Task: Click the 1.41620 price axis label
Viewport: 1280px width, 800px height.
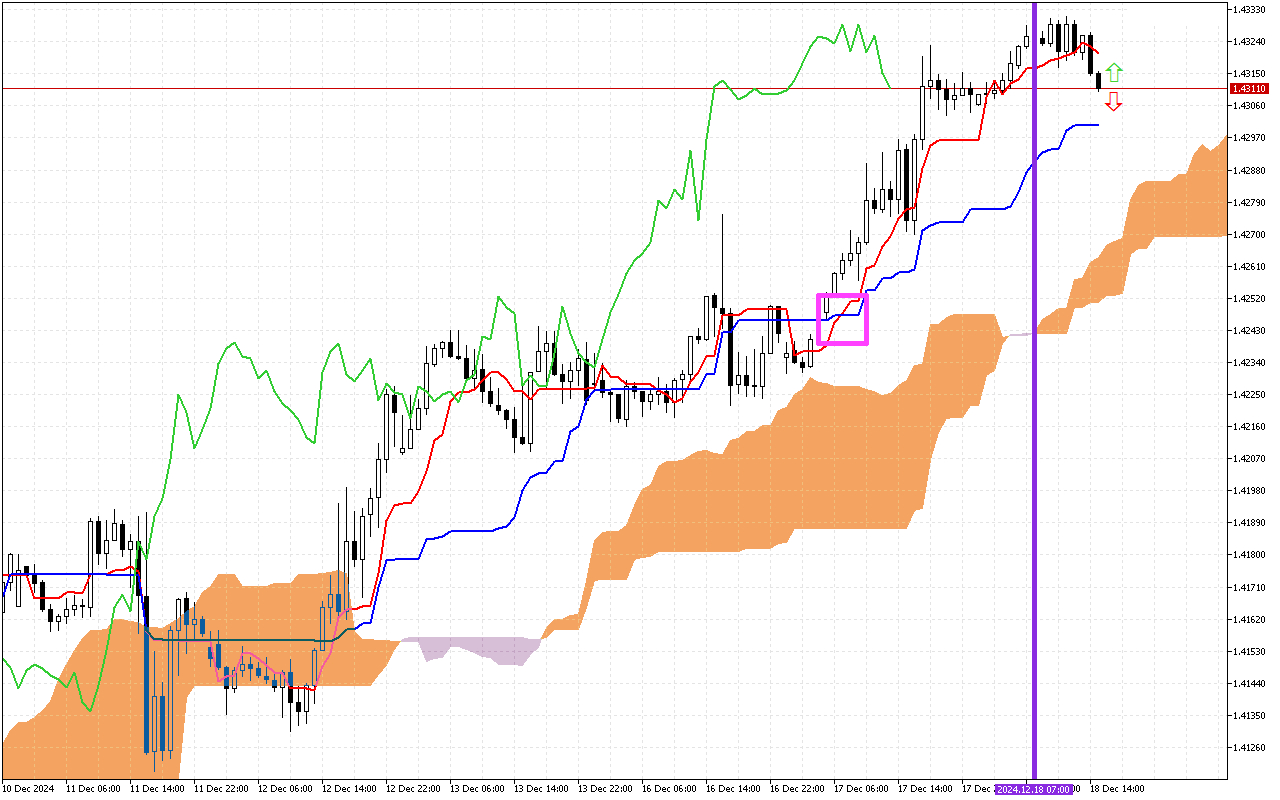Action: (1247, 619)
